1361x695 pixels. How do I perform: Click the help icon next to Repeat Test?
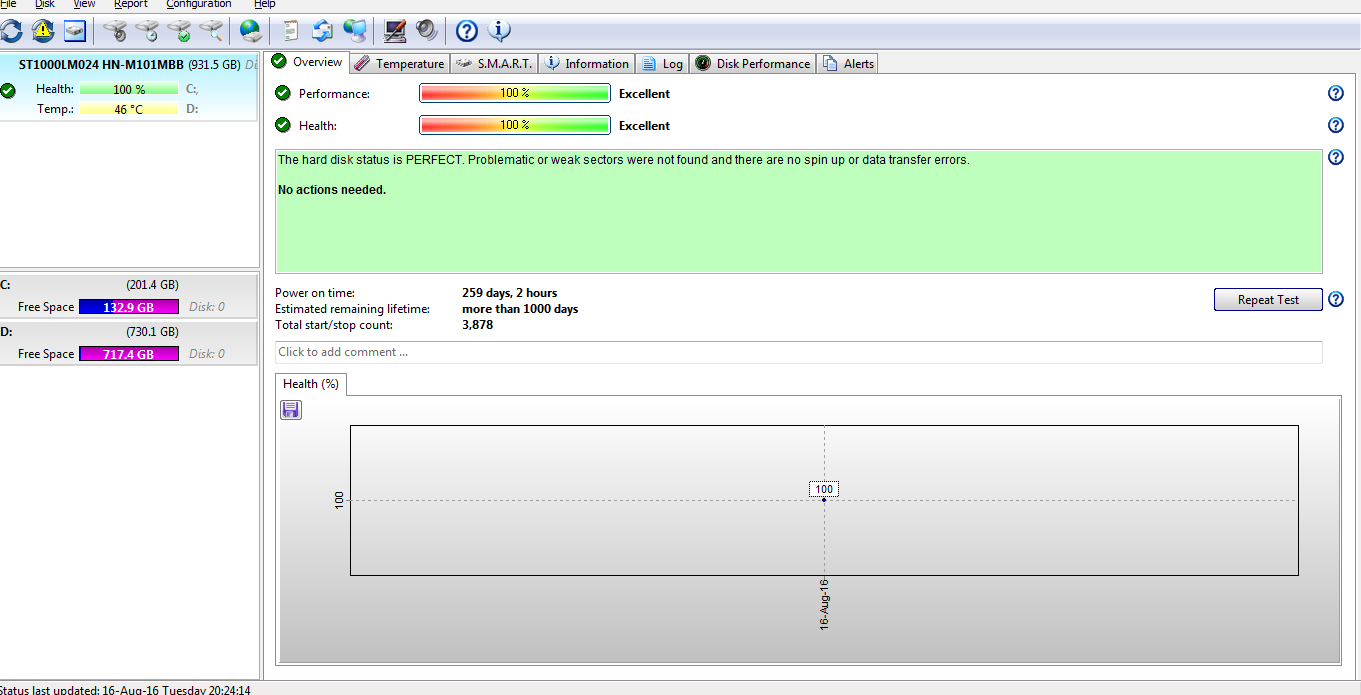coord(1335,299)
